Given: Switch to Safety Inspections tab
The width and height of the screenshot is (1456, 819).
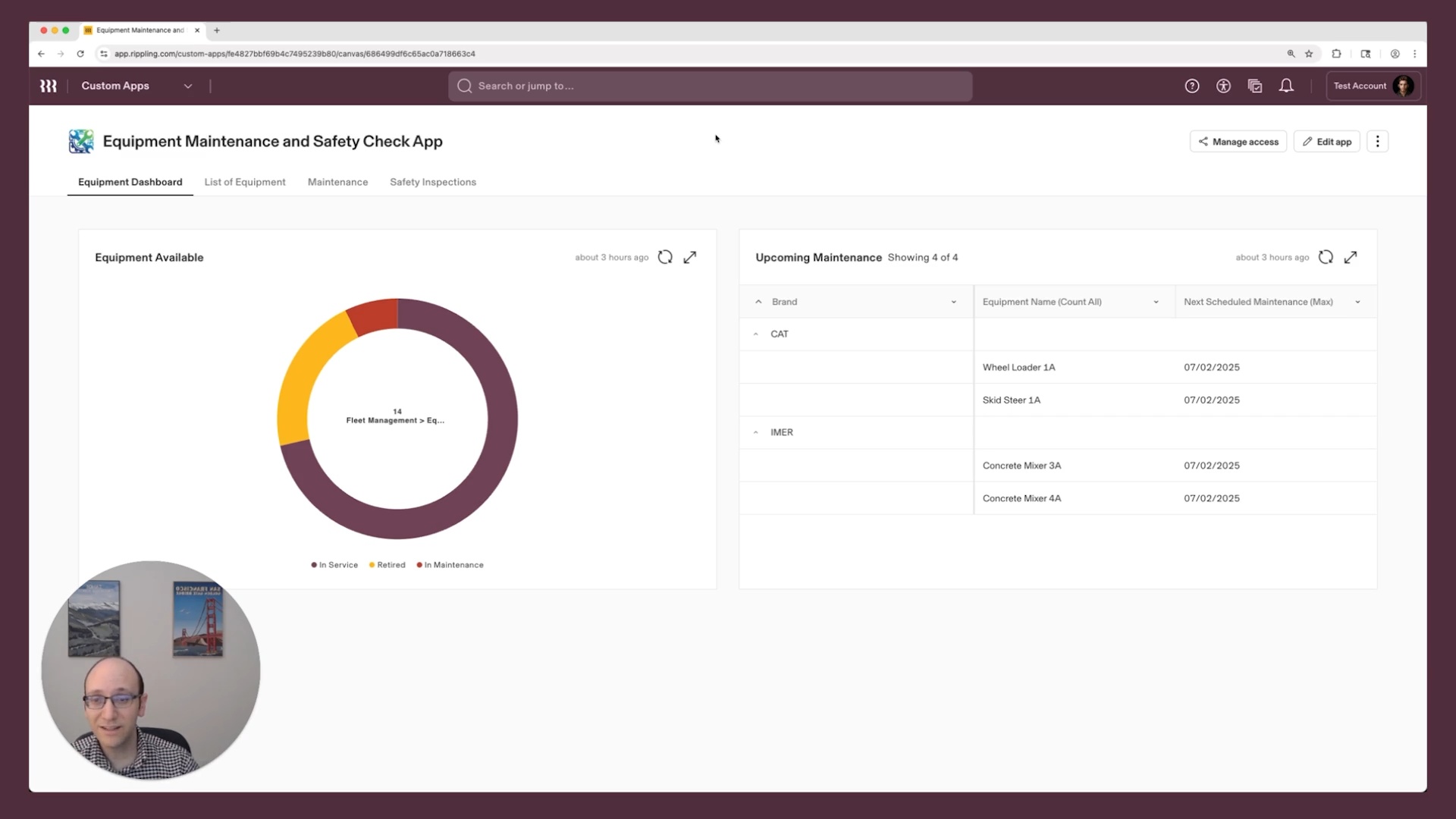Looking at the screenshot, I should [x=433, y=182].
